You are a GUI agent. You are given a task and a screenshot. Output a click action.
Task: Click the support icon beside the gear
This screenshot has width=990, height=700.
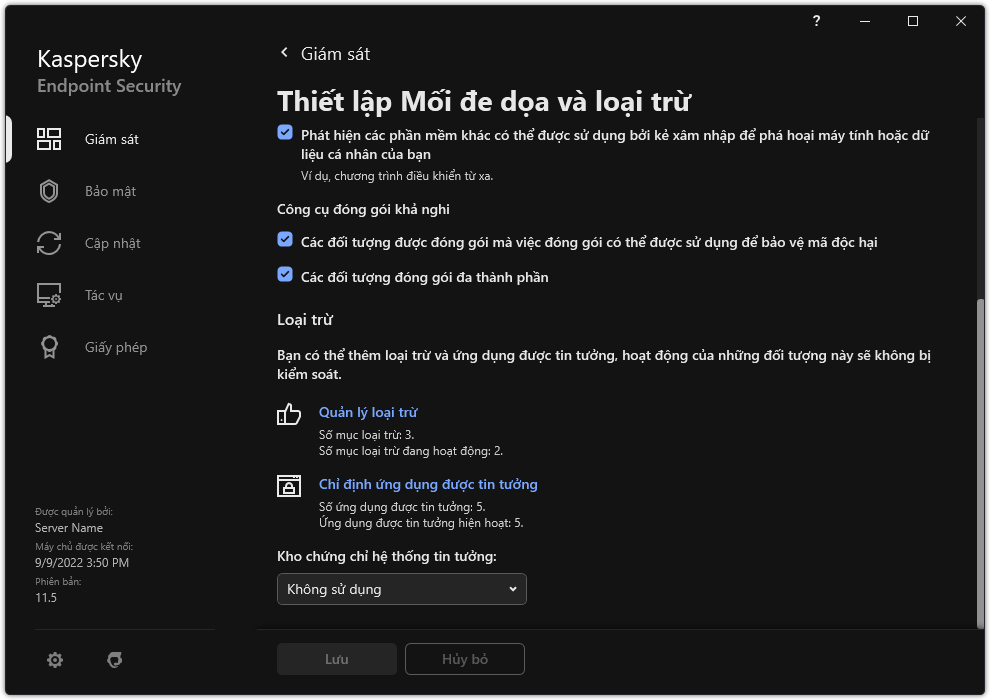115,660
